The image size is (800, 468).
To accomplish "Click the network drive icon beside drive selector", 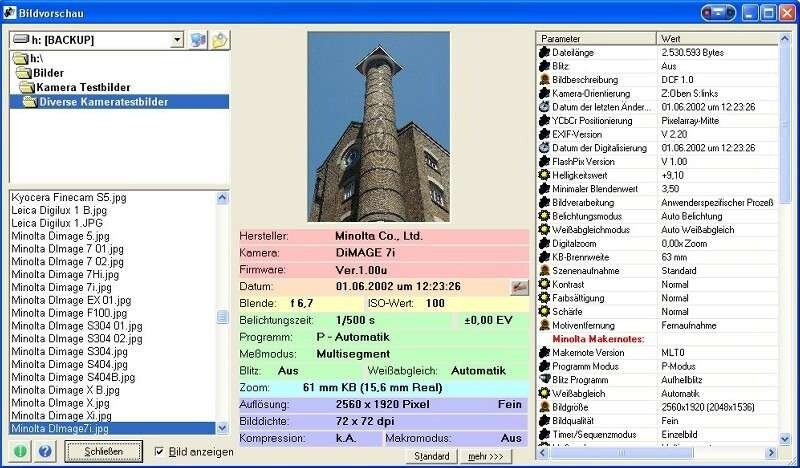I will (198, 40).
